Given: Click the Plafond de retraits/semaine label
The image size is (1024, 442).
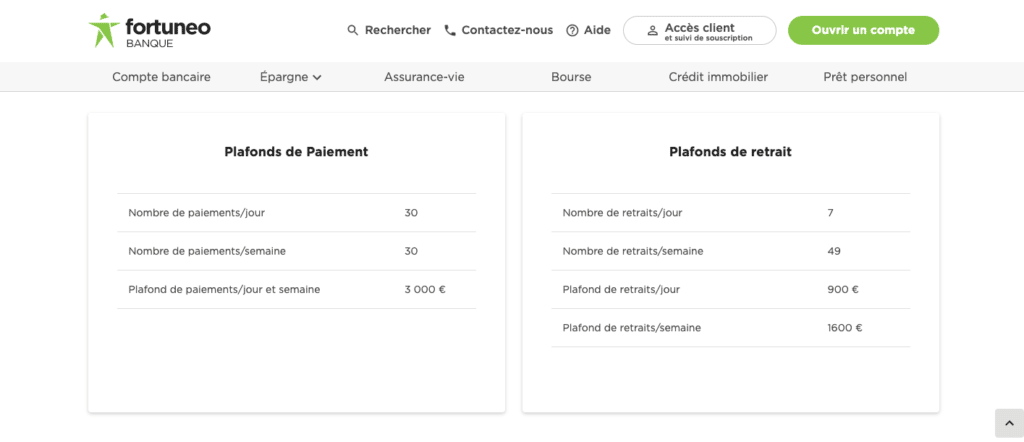Looking at the screenshot, I should pos(632,328).
